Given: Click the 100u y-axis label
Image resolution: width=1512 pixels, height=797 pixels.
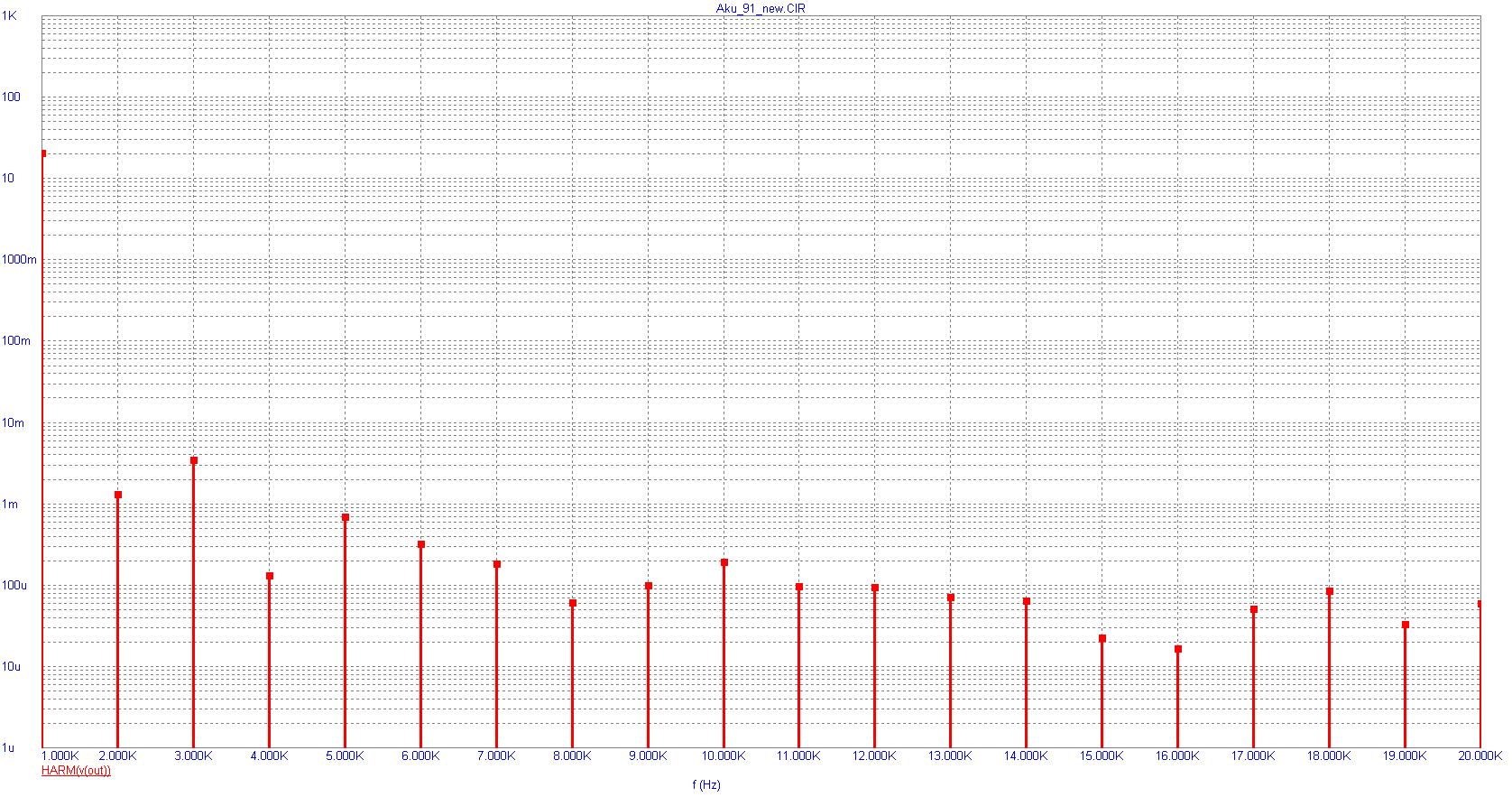Looking at the screenshot, I should 14,586.
